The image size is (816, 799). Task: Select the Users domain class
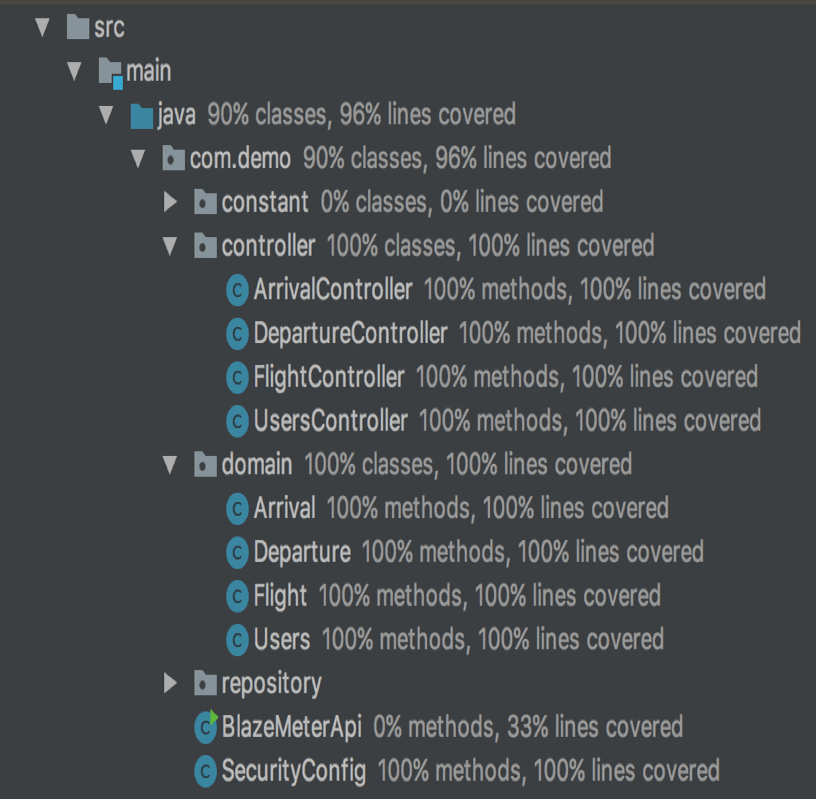point(282,640)
